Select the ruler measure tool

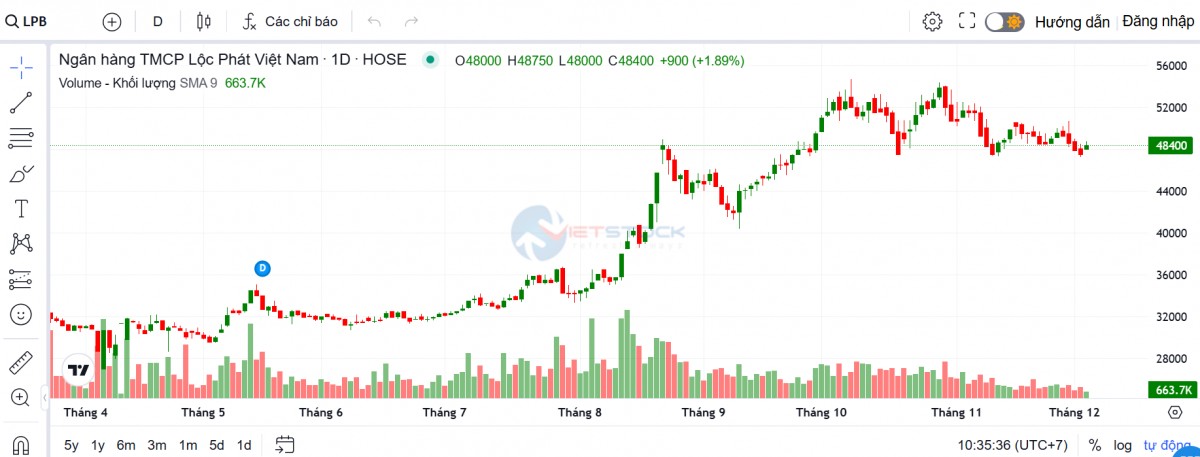21,361
